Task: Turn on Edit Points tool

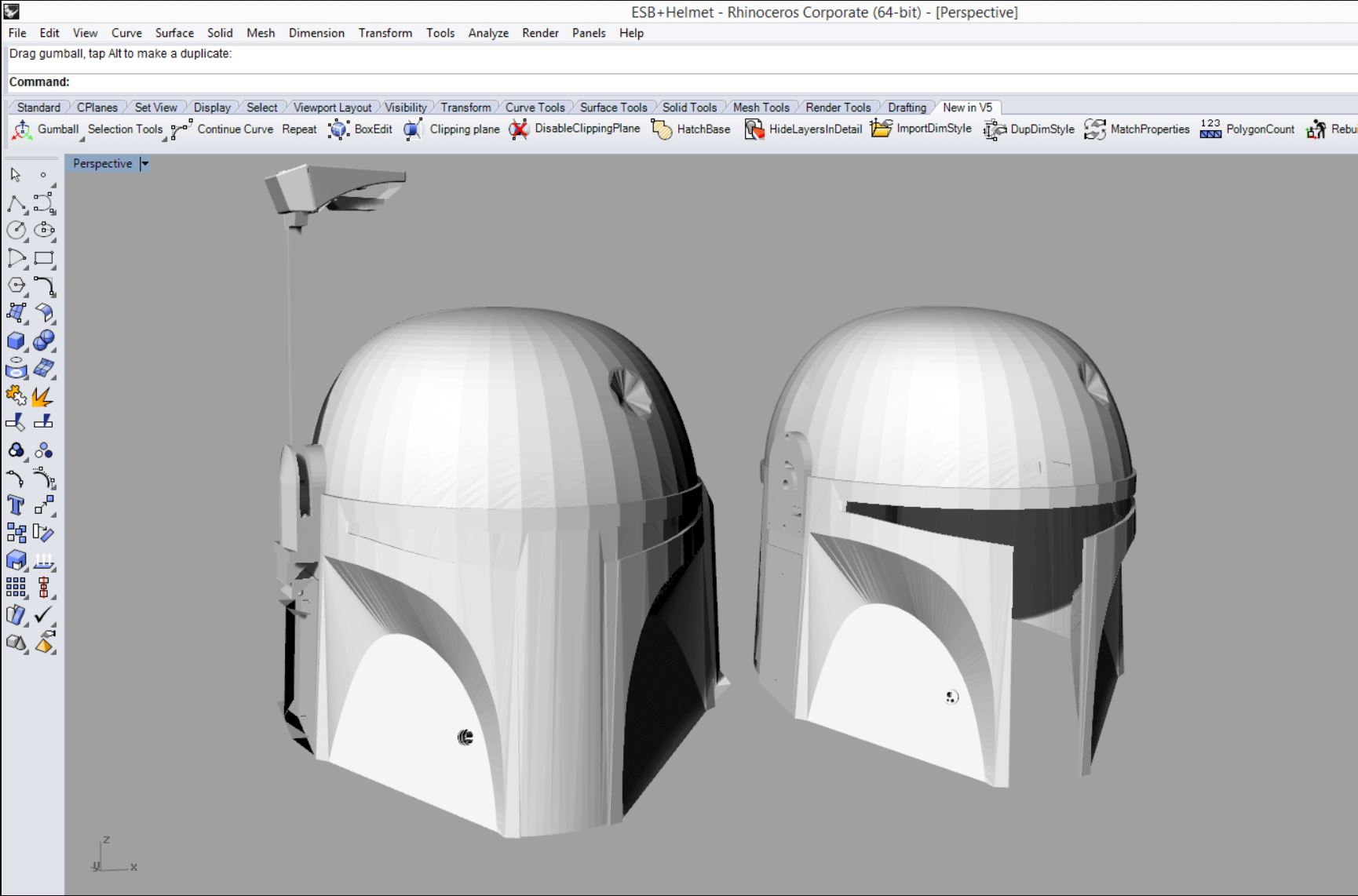Action: (x=16, y=478)
